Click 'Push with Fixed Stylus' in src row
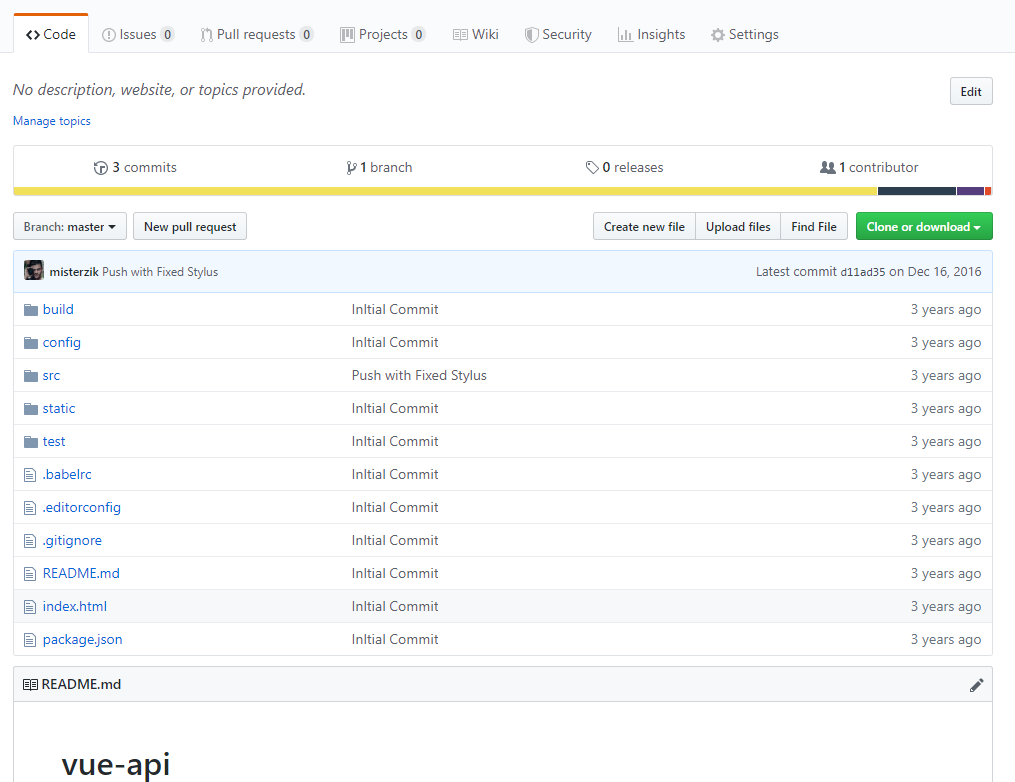The width and height of the screenshot is (1015, 782). (419, 375)
